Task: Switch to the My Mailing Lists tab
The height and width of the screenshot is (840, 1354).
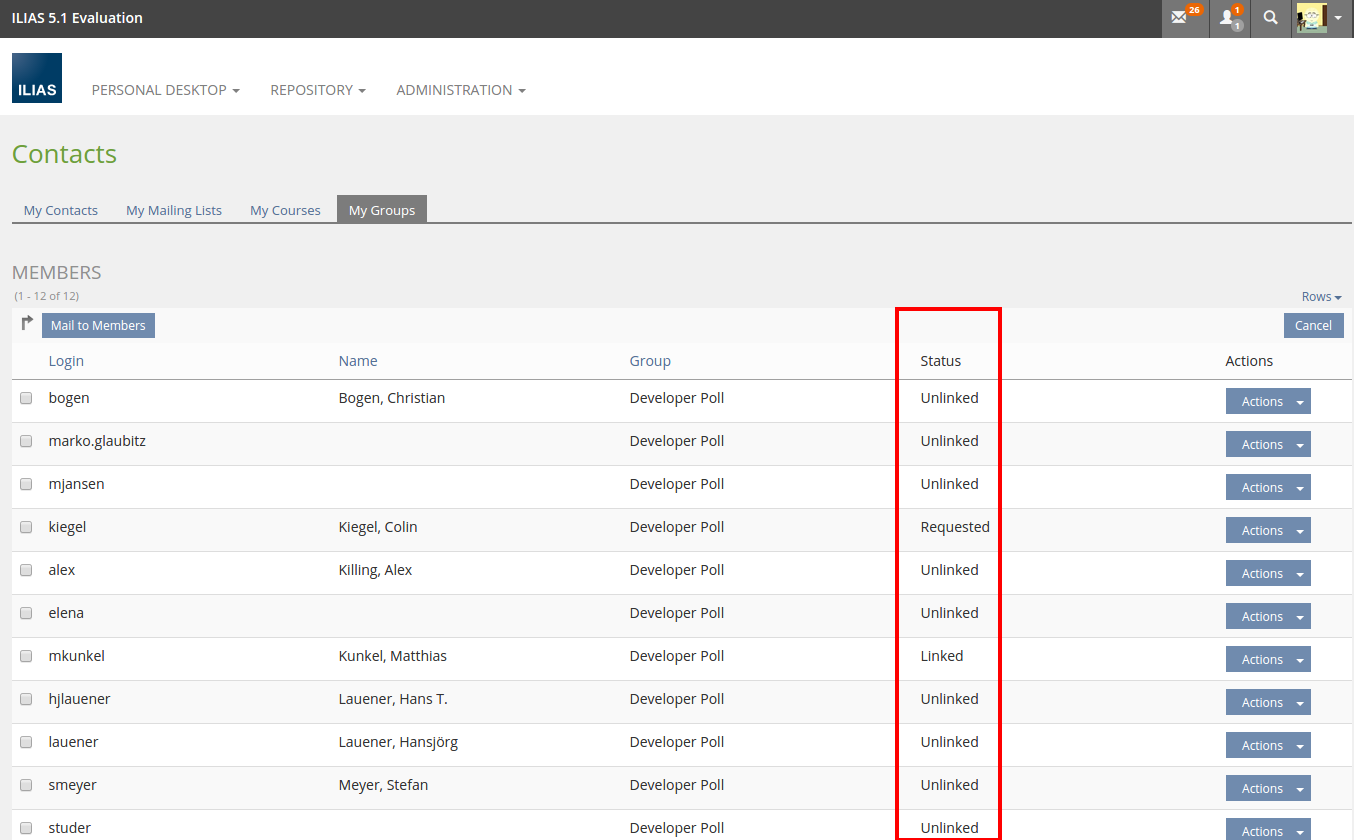Action: [174, 210]
